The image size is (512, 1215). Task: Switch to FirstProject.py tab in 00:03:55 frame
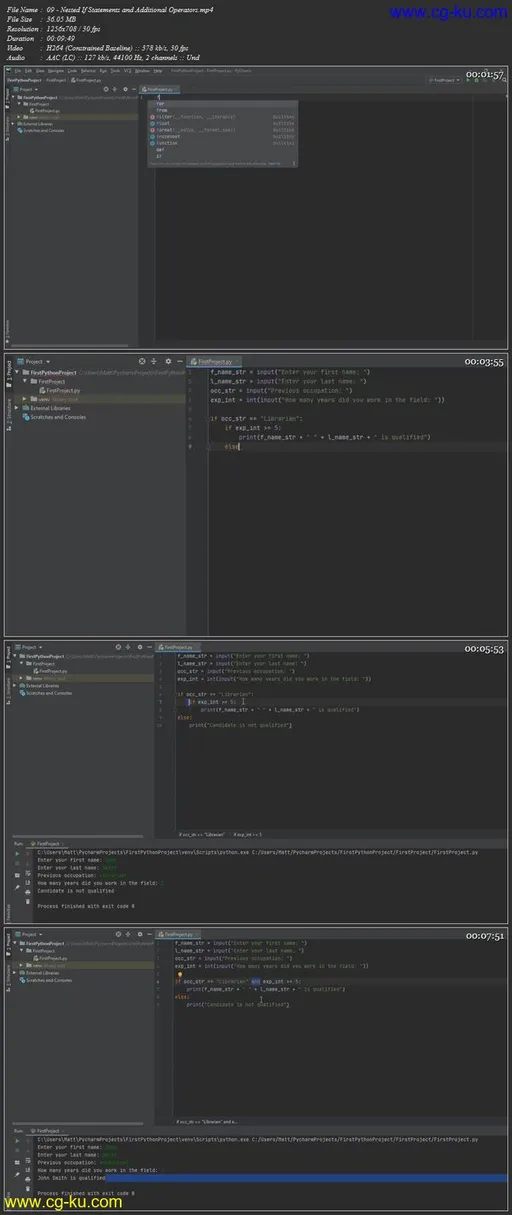click(x=214, y=361)
